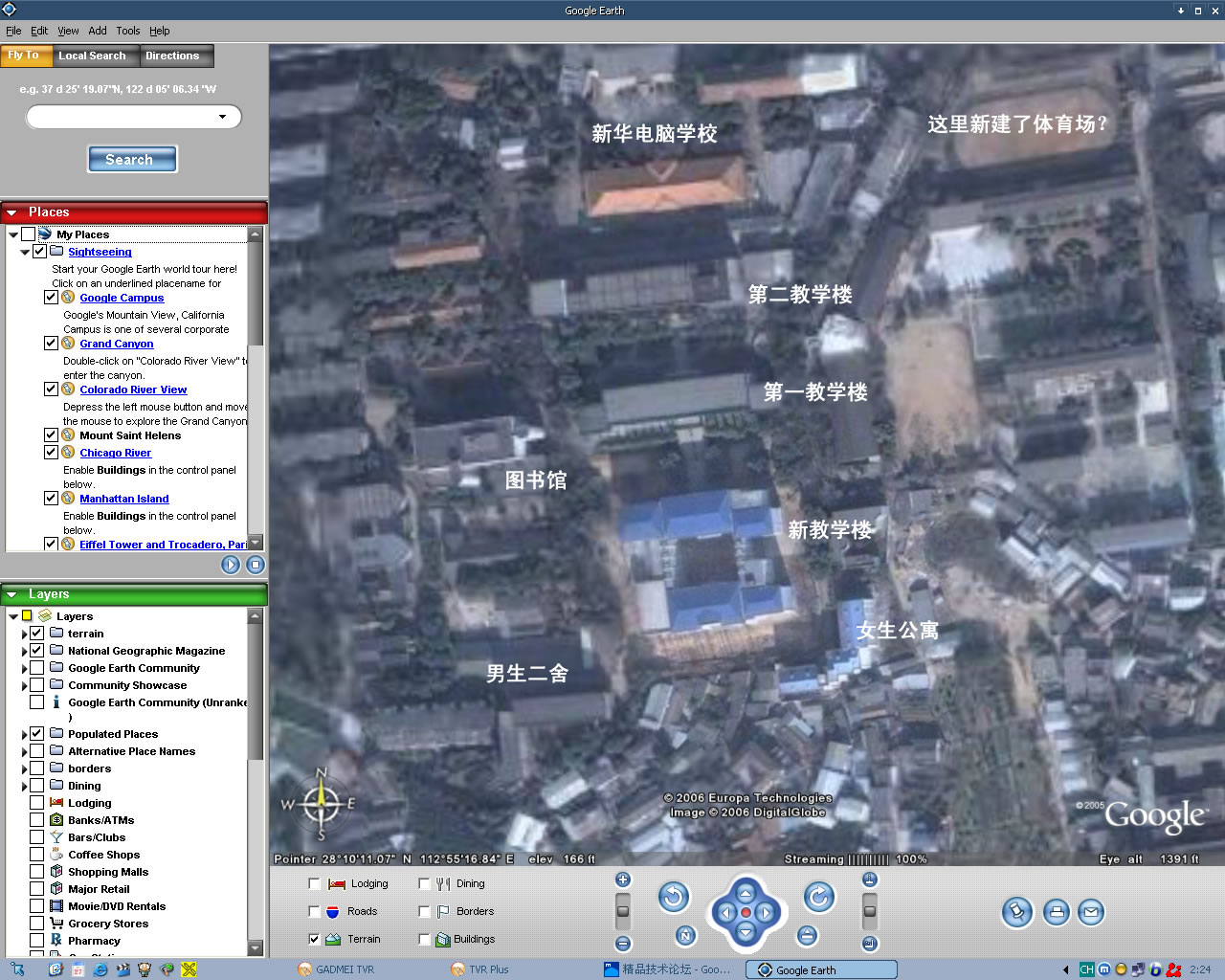
Task: Click the Print icon button
Action: point(1056,912)
